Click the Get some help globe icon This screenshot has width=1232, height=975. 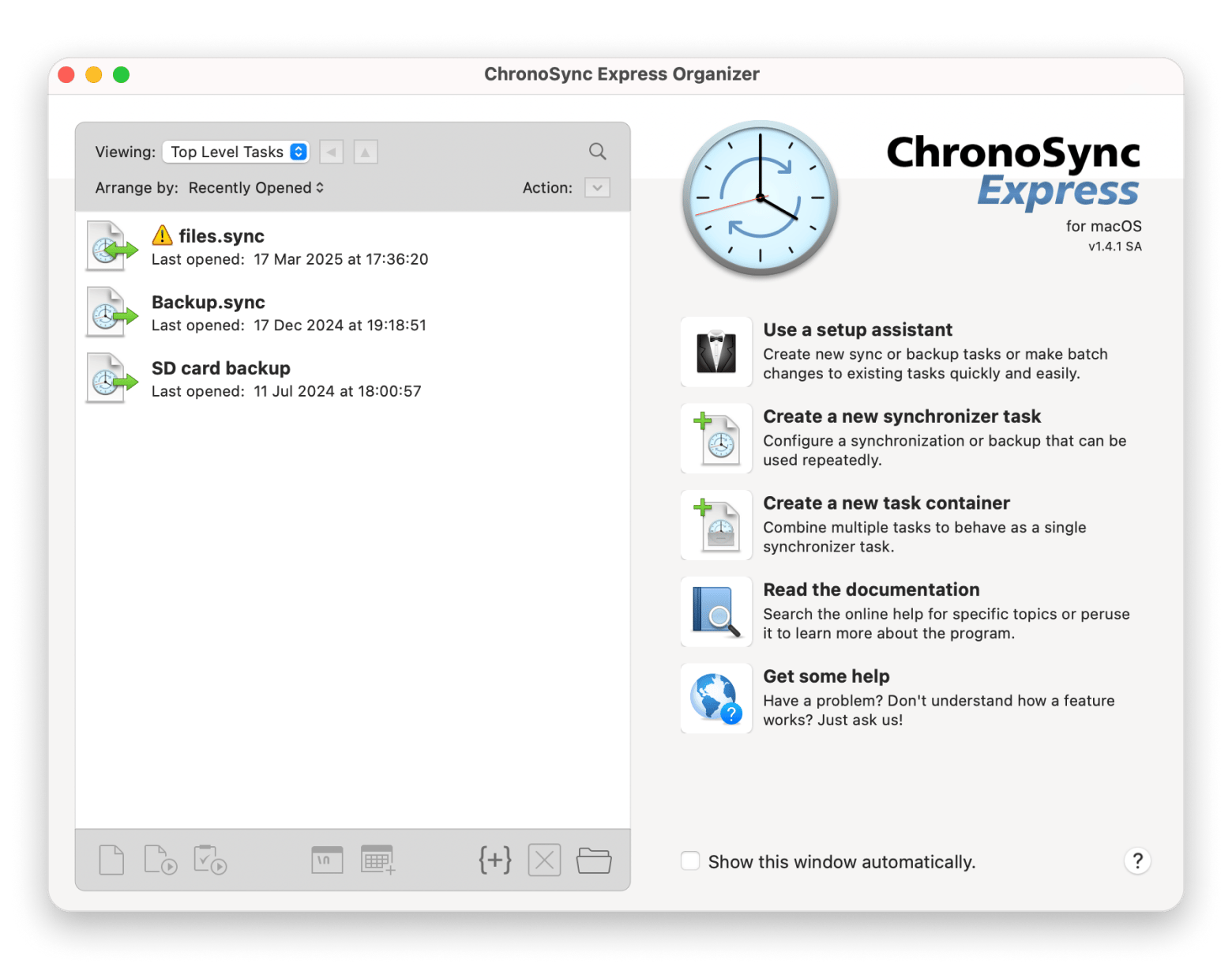(716, 698)
